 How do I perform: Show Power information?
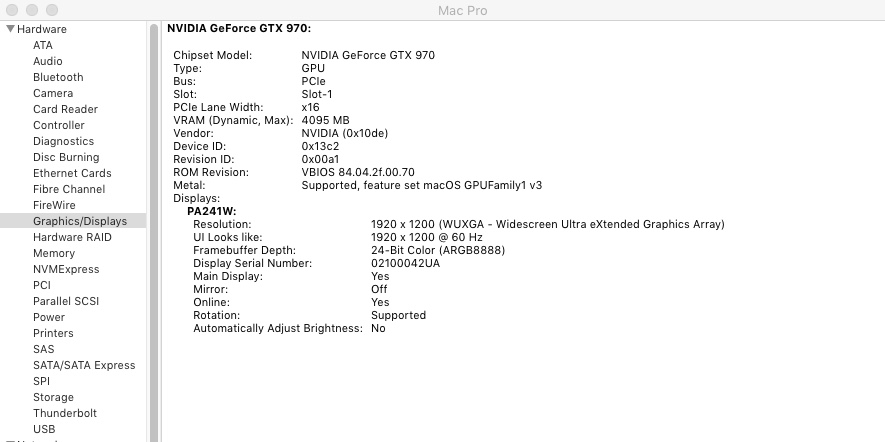(49, 317)
